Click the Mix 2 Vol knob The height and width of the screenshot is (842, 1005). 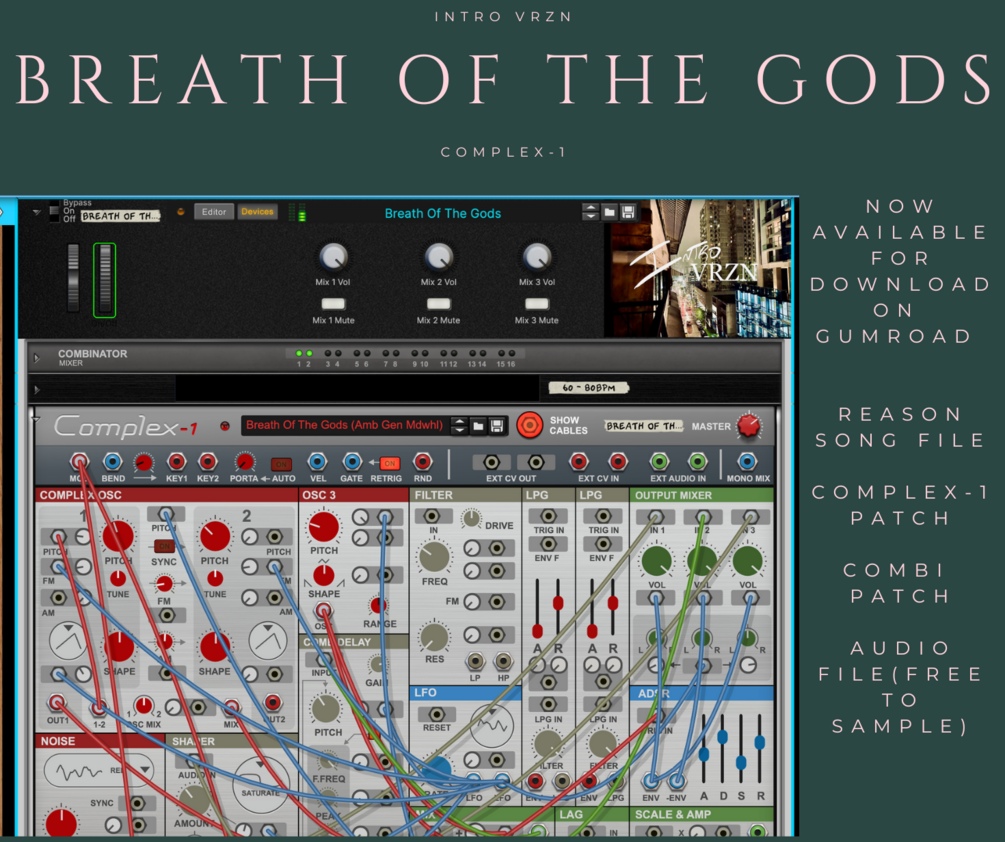438,257
